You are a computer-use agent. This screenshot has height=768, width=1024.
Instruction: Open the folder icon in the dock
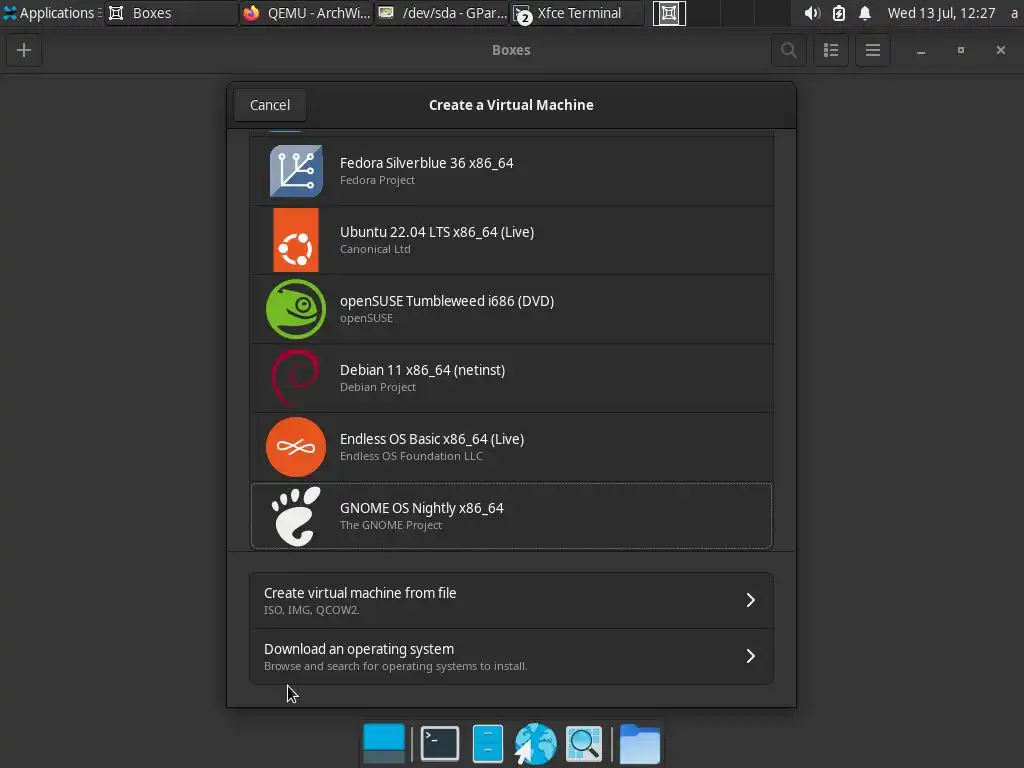(639, 743)
